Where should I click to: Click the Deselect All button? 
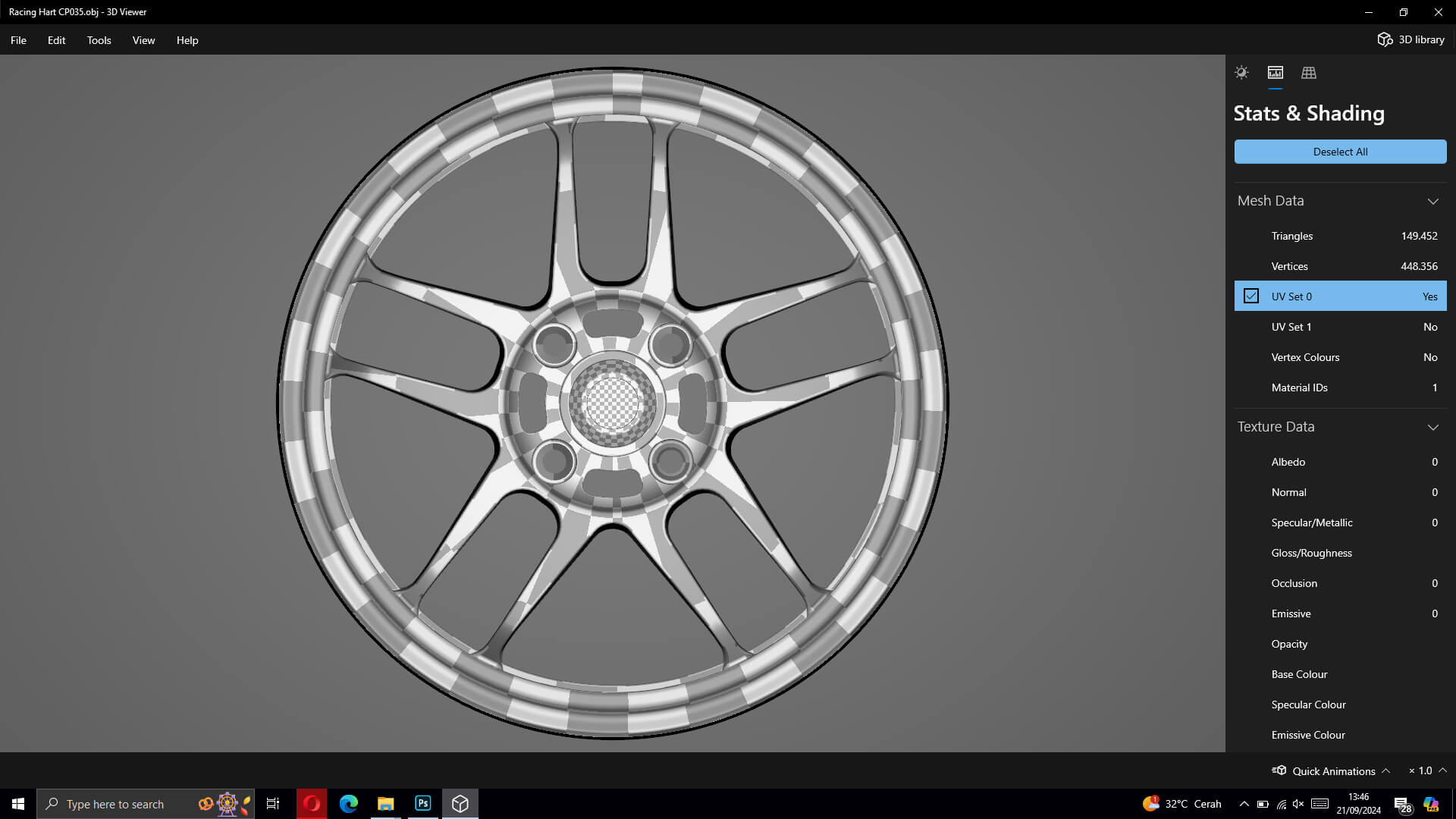pyautogui.click(x=1340, y=152)
